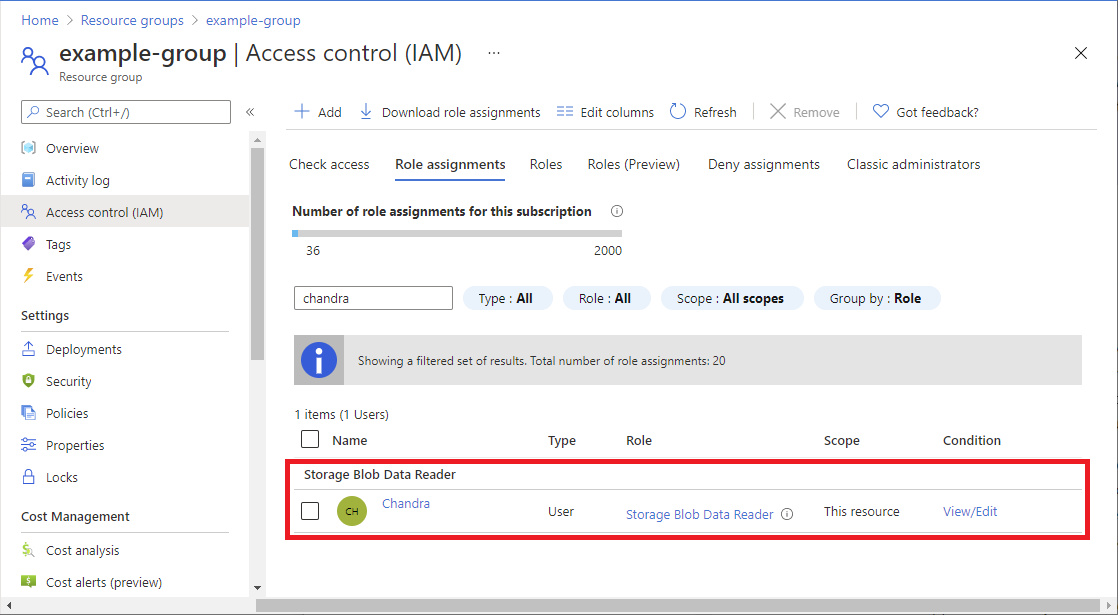The height and width of the screenshot is (615, 1118).
Task: Click the Activity log icon
Action: [x=29, y=180]
